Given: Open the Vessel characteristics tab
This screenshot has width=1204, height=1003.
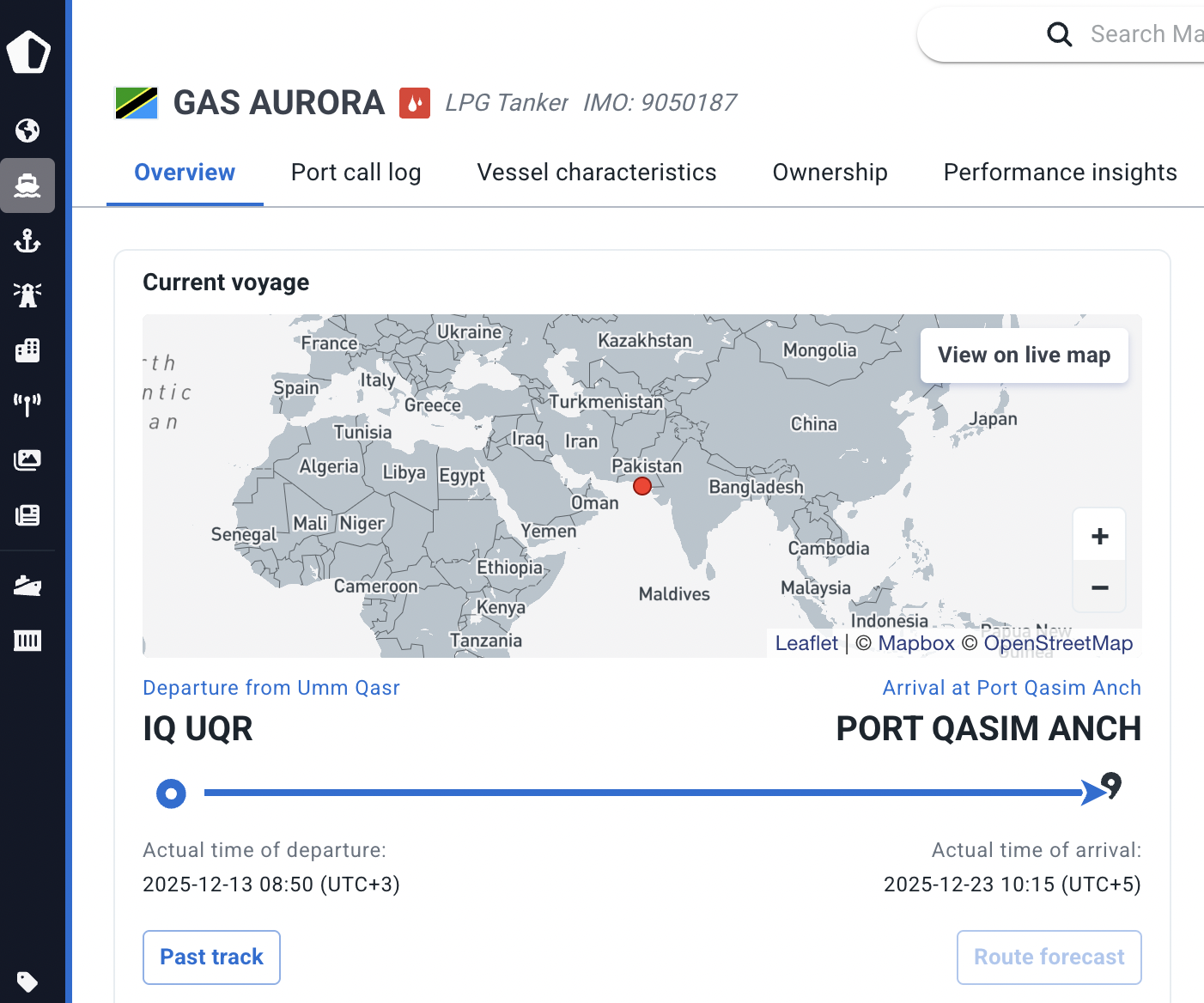Looking at the screenshot, I should [596, 173].
